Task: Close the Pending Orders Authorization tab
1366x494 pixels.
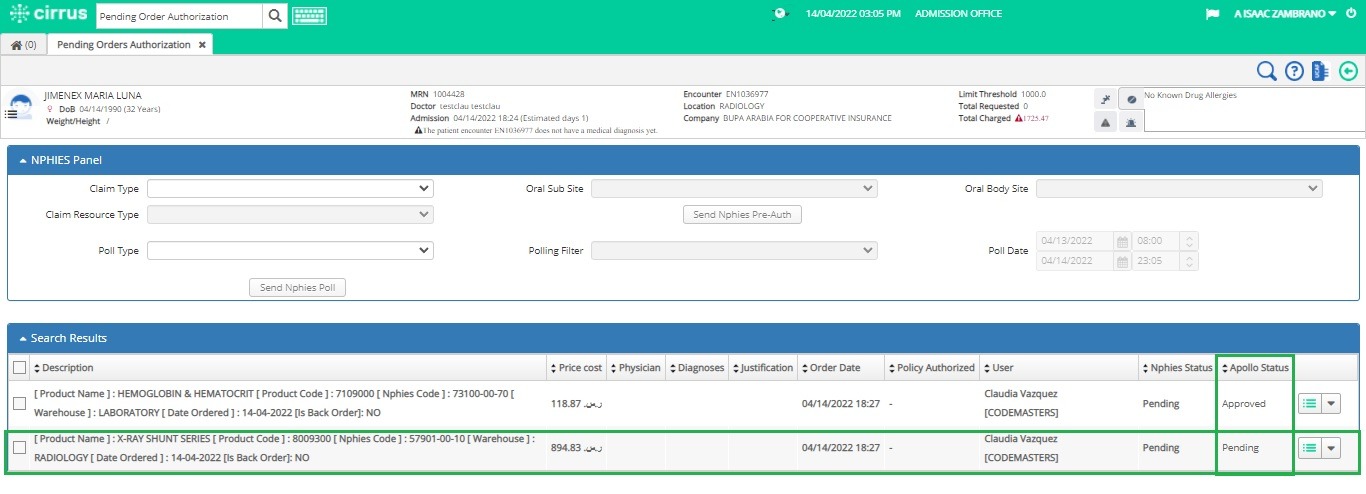Action: [x=202, y=45]
